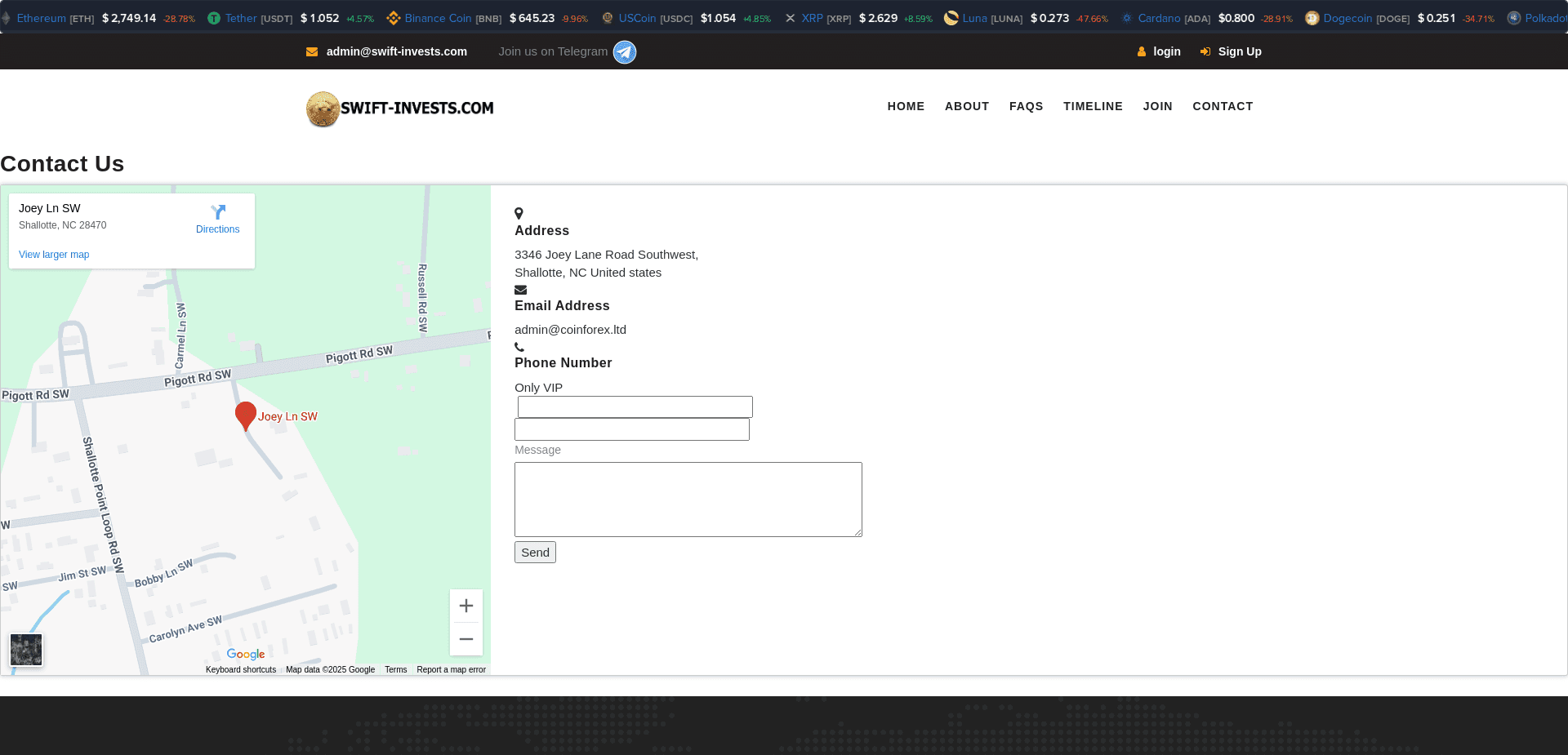Click the Sign Up button
This screenshot has height=755, width=1568.
pos(1240,51)
